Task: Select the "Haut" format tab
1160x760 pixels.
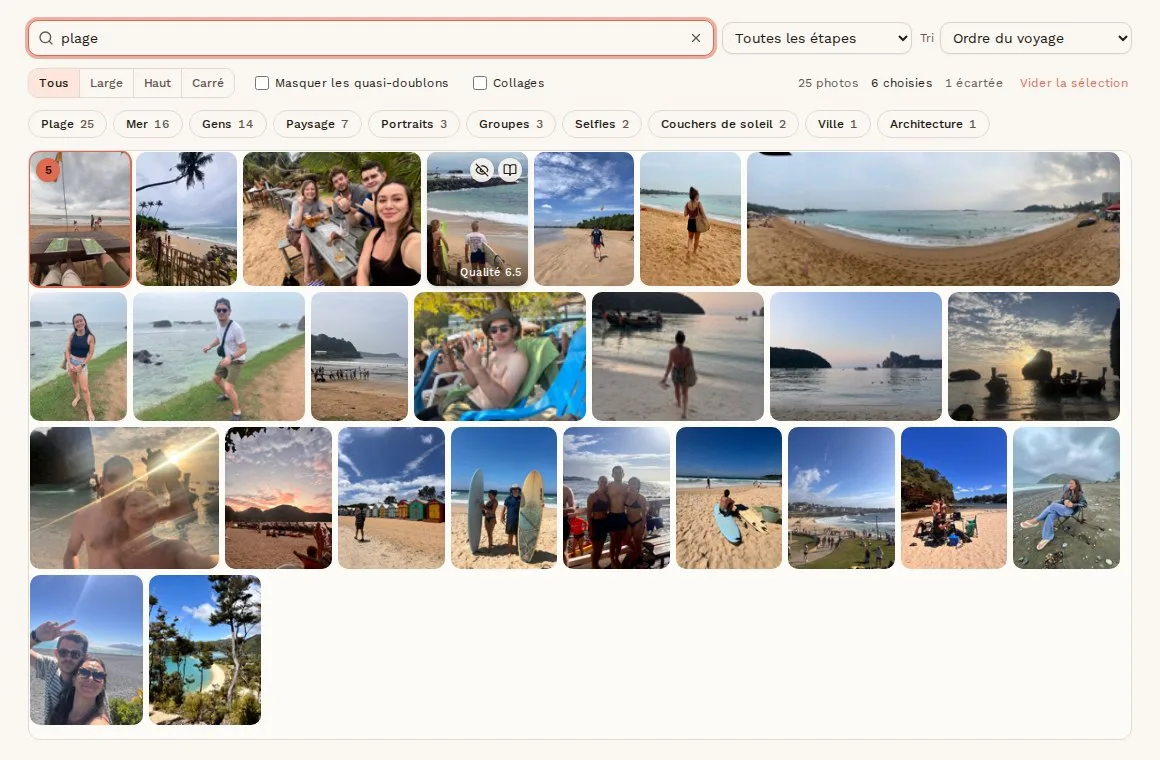Action: click(158, 83)
